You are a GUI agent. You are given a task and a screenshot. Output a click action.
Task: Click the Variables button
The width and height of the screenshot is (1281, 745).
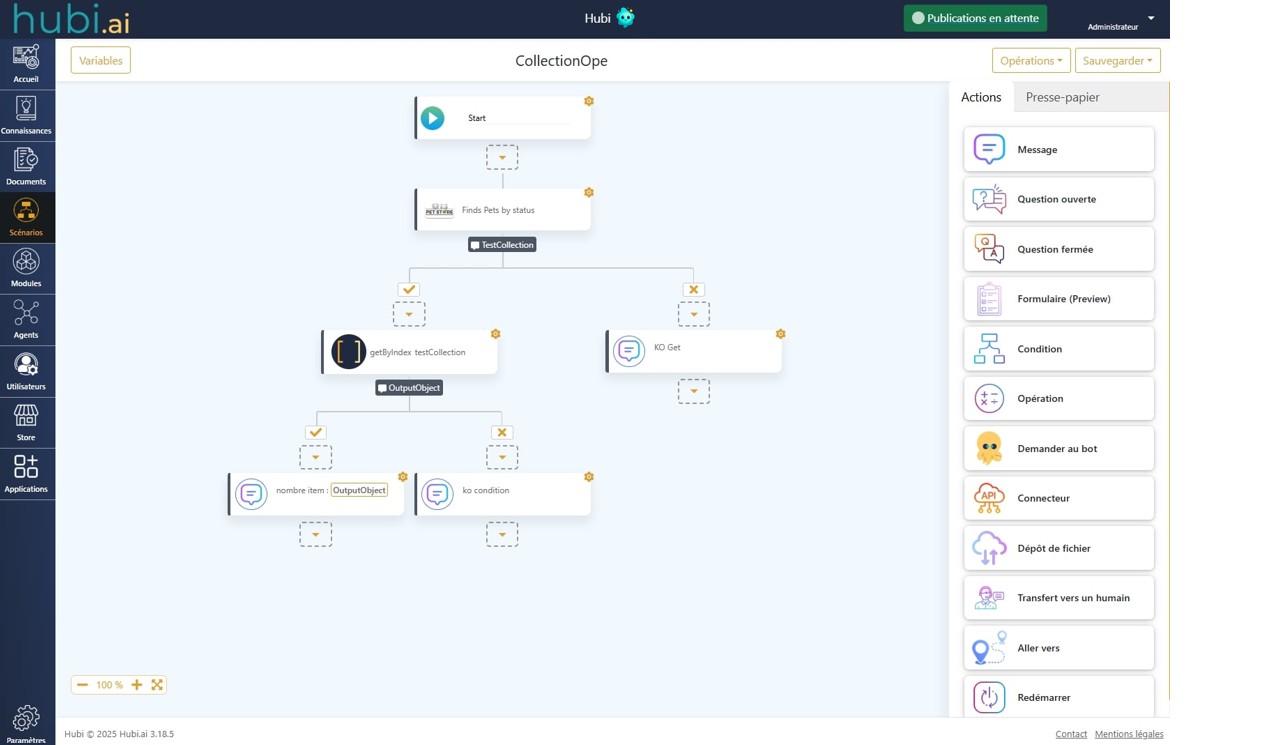point(100,60)
